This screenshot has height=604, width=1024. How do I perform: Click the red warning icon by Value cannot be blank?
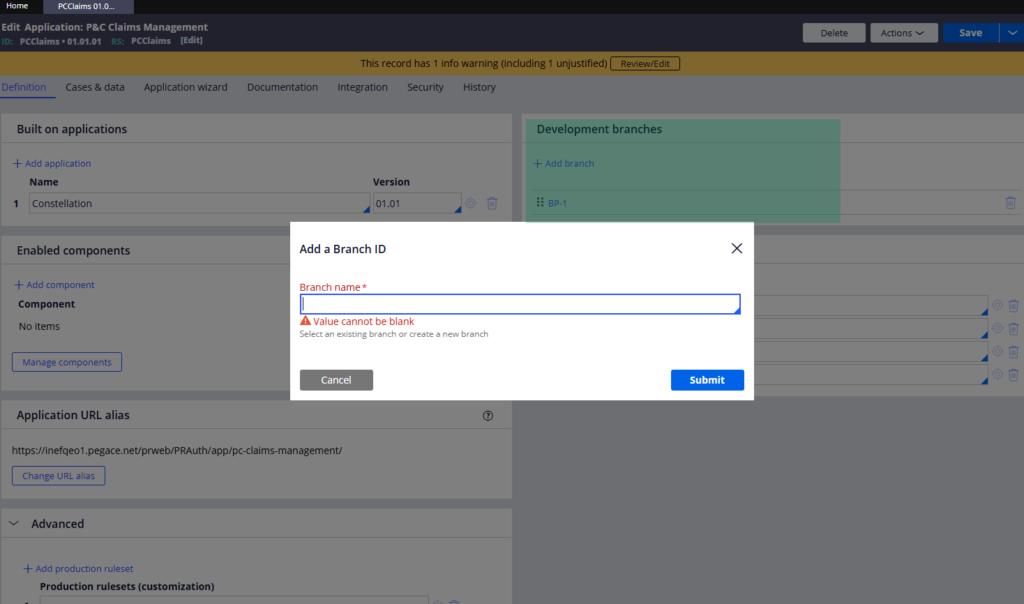(x=305, y=321)
